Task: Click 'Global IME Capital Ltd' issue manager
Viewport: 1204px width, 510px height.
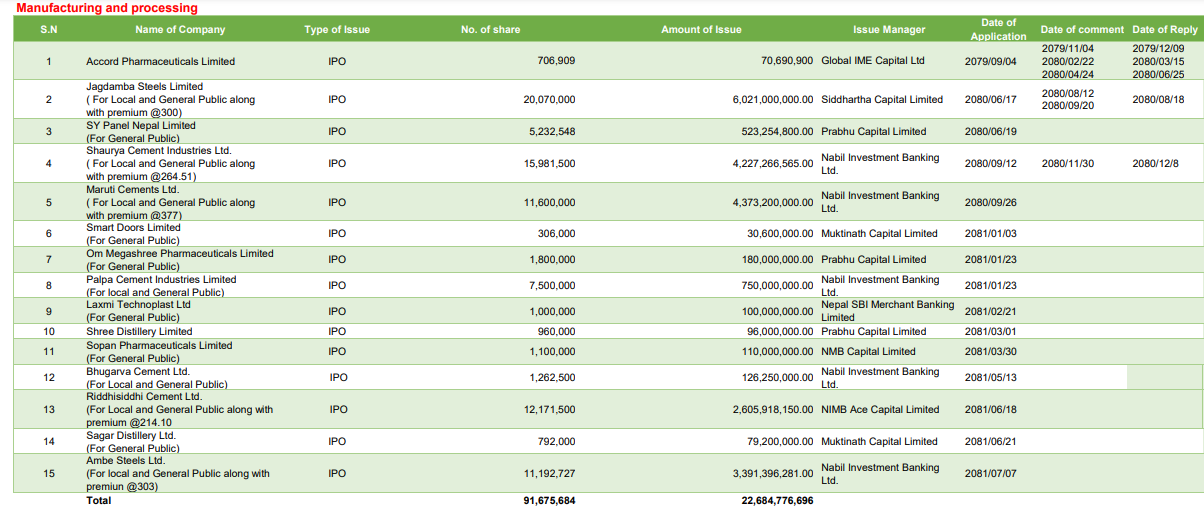Action: pyautogui.click(x=873, y=60)
